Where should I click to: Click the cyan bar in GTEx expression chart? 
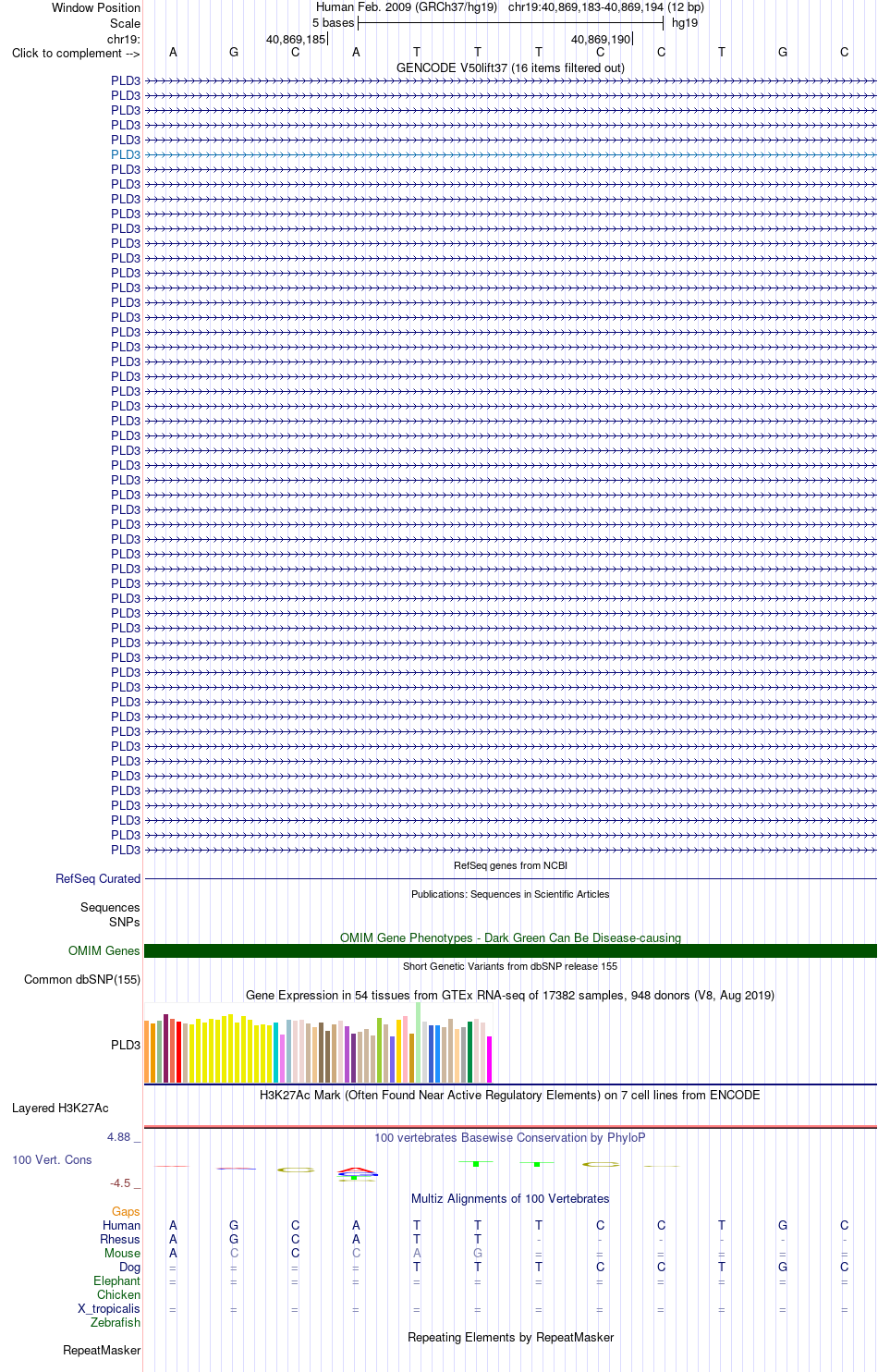tap(276, 1052)
